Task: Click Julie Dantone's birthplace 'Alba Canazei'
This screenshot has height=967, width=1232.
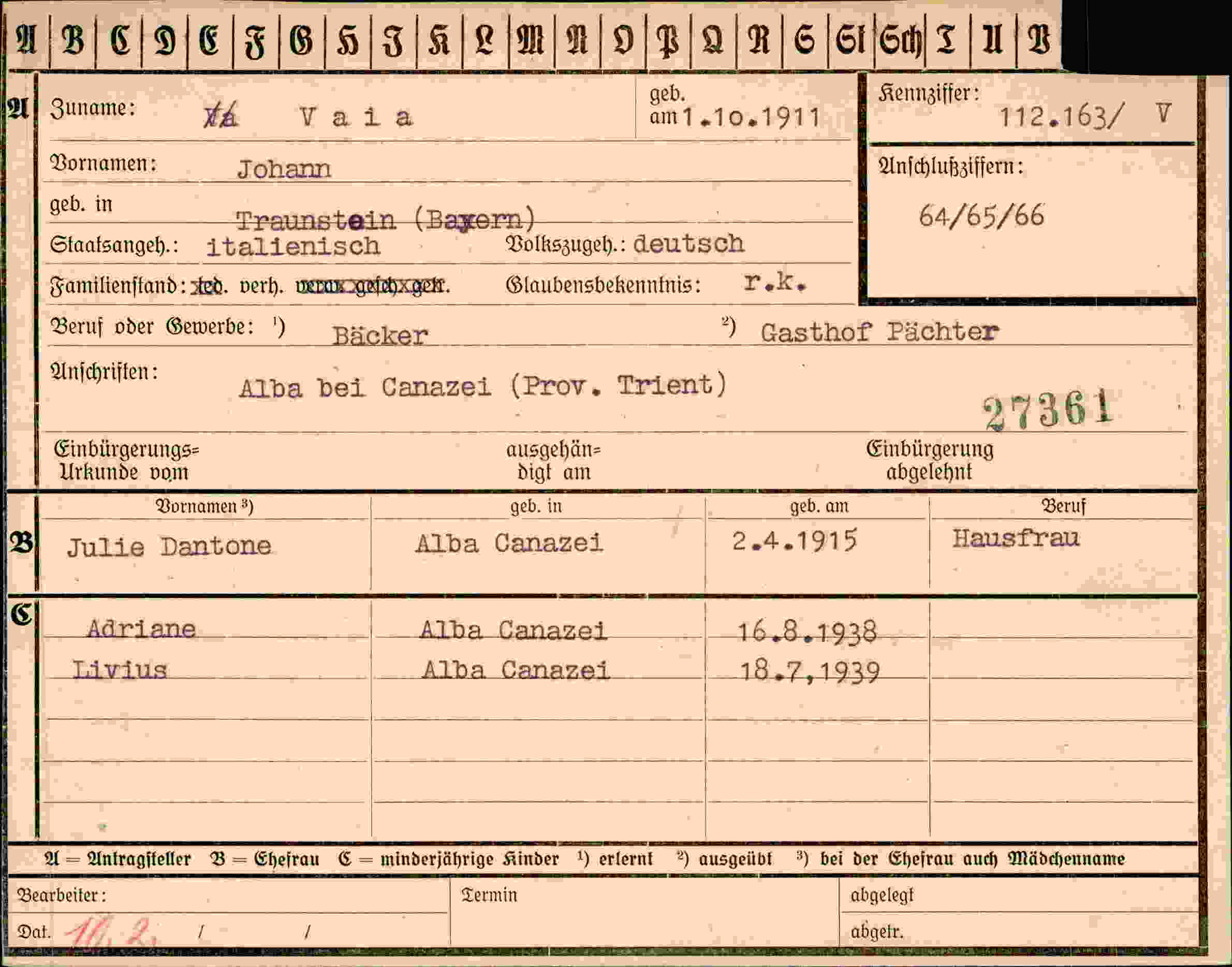Action: click(x=509, y=544)
